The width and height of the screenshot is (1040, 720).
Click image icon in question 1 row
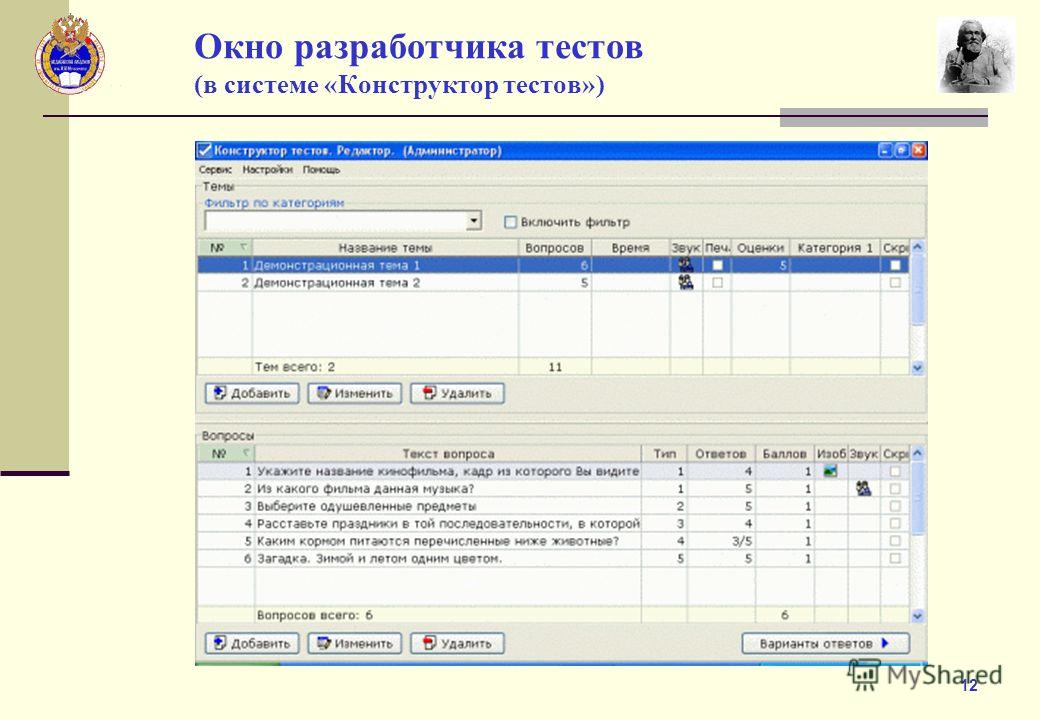[x=830, y=471]
